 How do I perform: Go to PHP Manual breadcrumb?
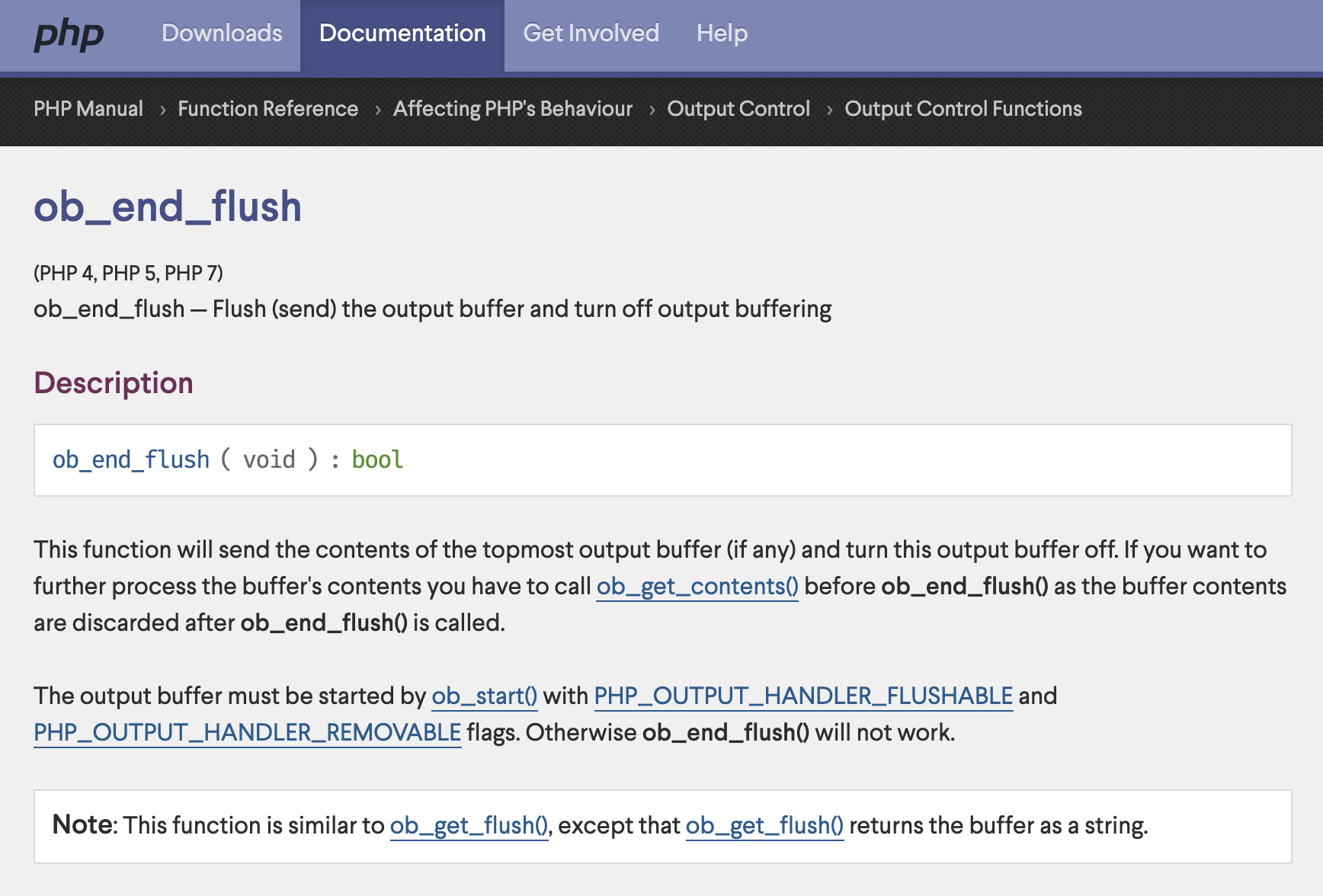(88, 109)
